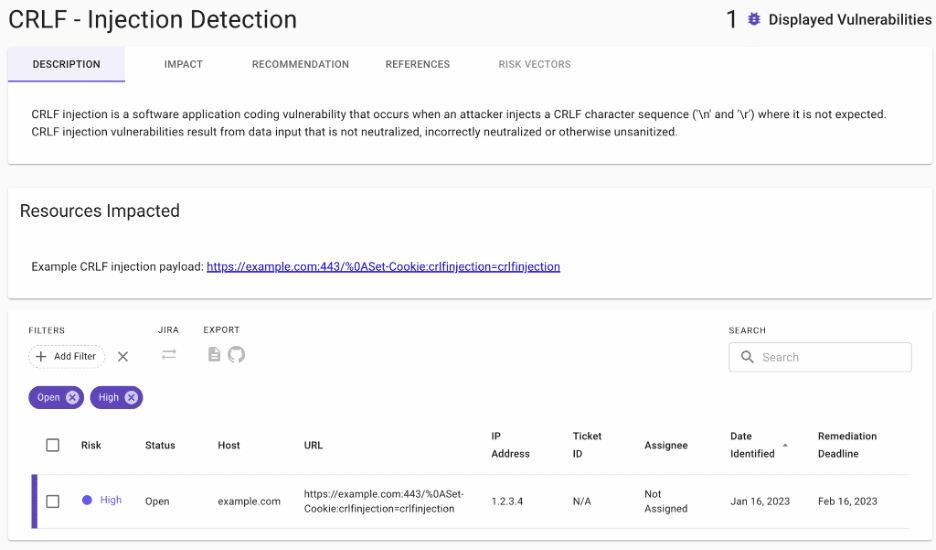The width and height of the screenshot is (936, 550).
Task: Open the Recommendation tab
Action: (300, 64)
